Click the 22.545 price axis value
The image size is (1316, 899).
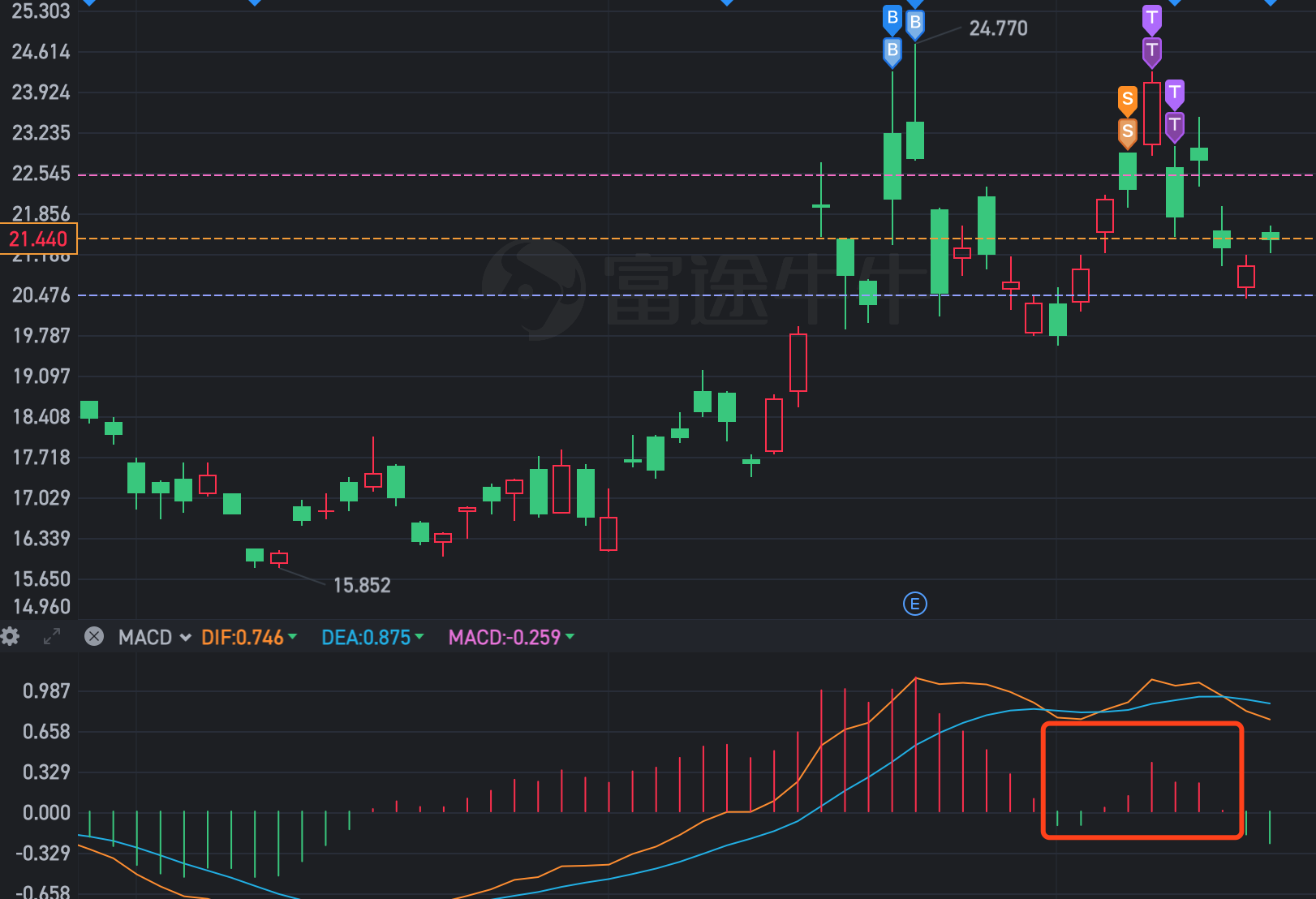41,174
